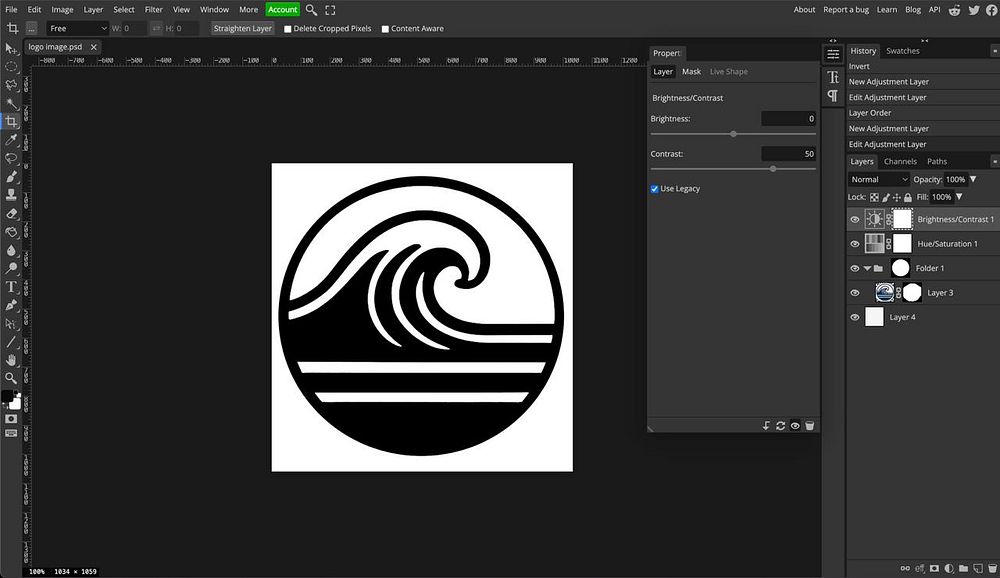This screenshot has height=578, width=1000.
Task: Click the Brightness value input field
Action: pos(788,119)
